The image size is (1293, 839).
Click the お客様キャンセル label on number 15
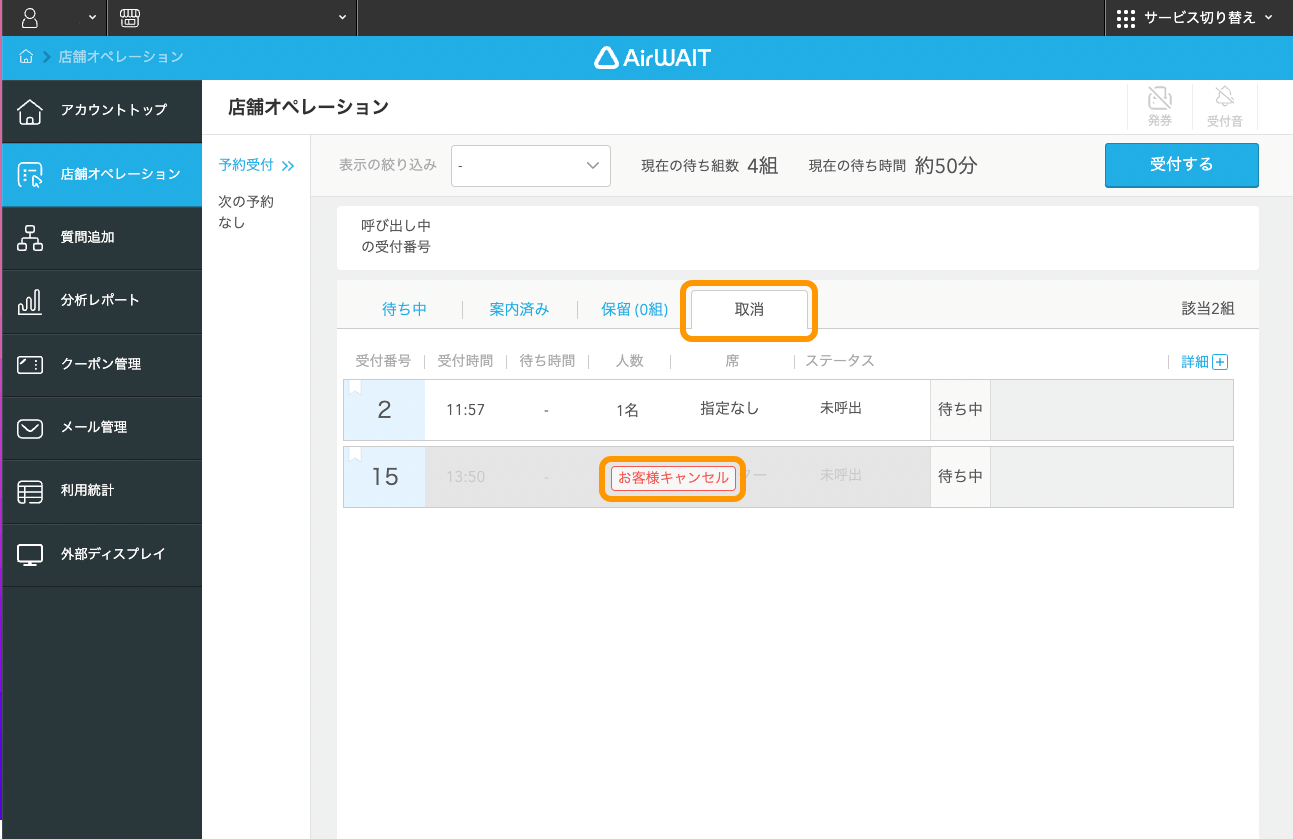tap(672, 477)
